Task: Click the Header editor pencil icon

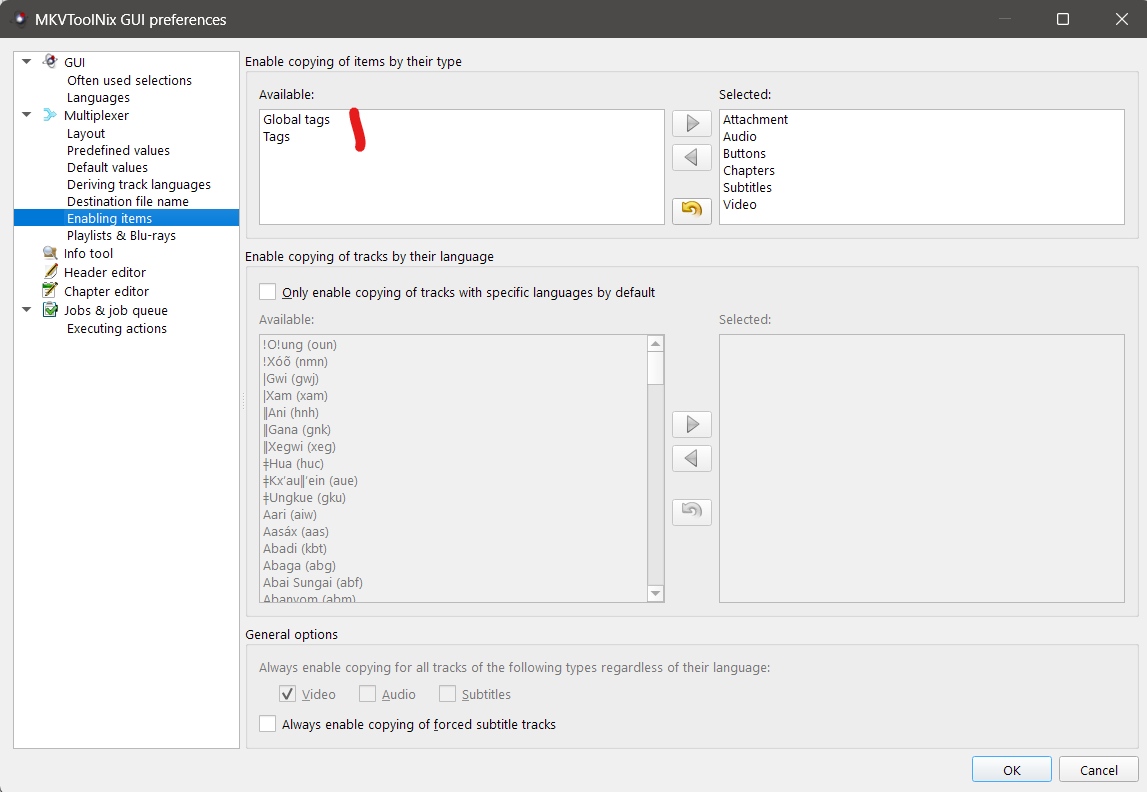Action: [x=50, y=271]
